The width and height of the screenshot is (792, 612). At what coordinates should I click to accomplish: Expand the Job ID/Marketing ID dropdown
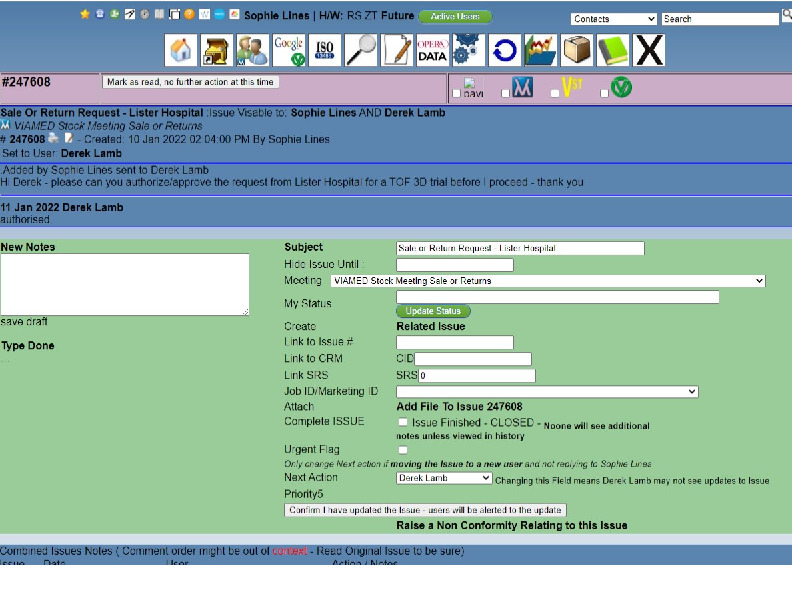point(547,392)
